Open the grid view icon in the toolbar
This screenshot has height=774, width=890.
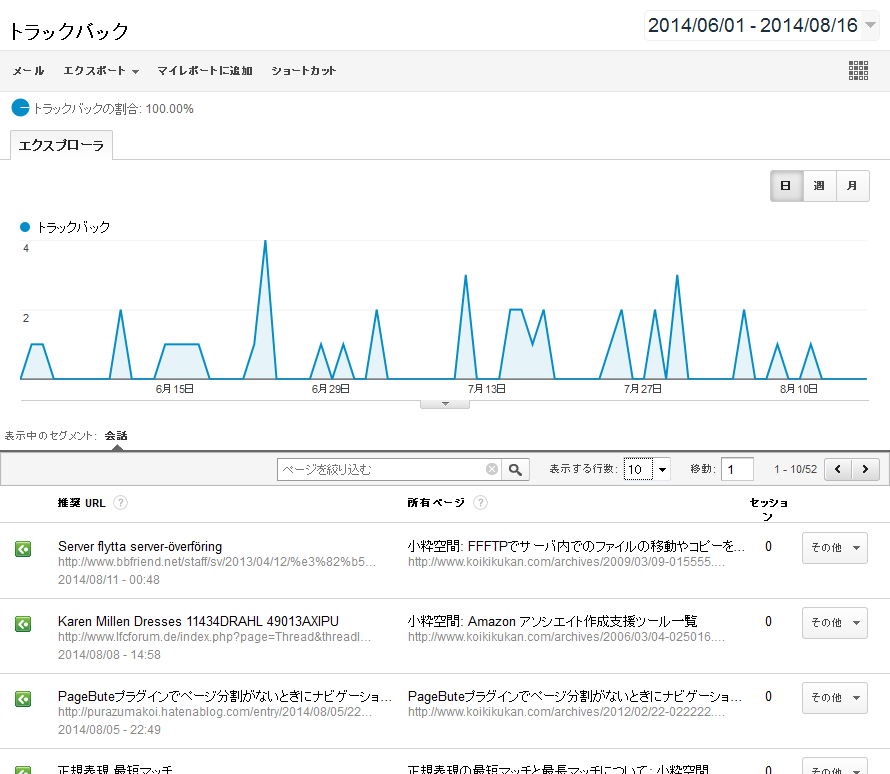(858, 70)
